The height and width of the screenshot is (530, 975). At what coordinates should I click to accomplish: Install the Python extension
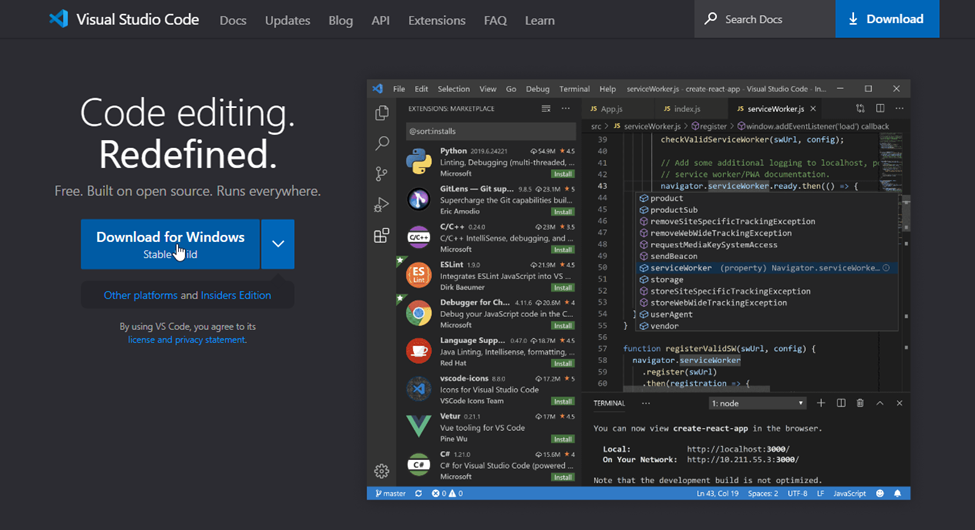tap(563, 174)
